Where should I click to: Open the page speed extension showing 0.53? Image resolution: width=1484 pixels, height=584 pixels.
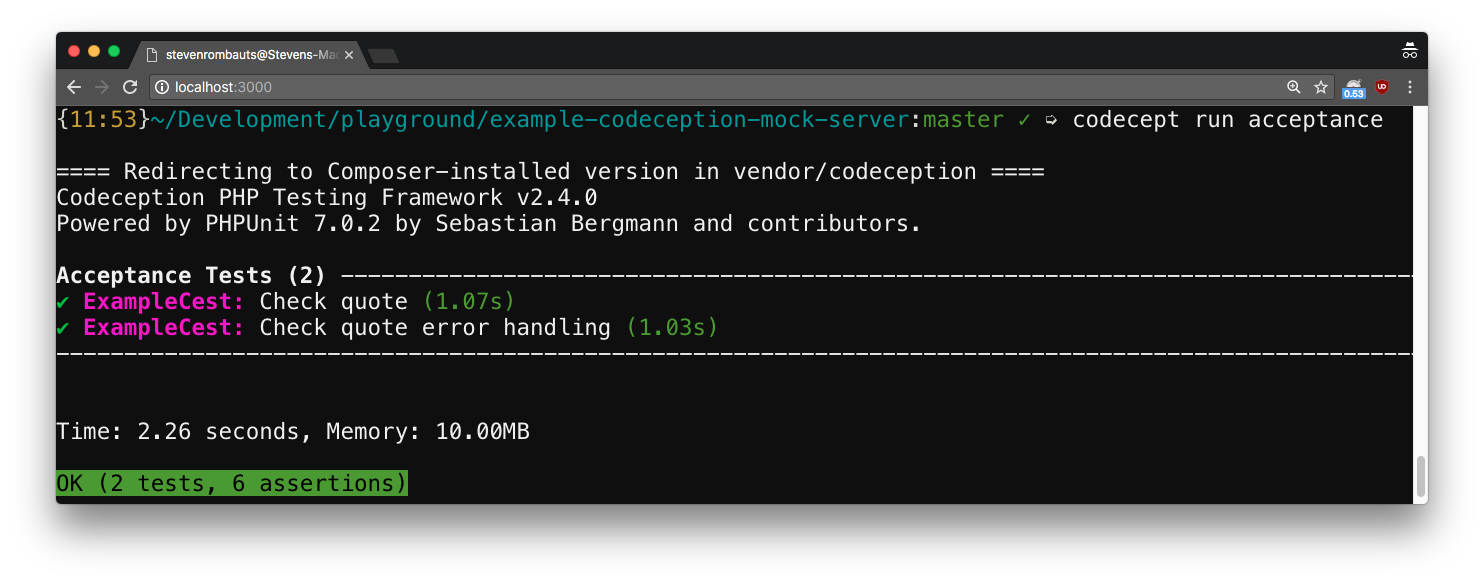click(x=1353, y=88)
